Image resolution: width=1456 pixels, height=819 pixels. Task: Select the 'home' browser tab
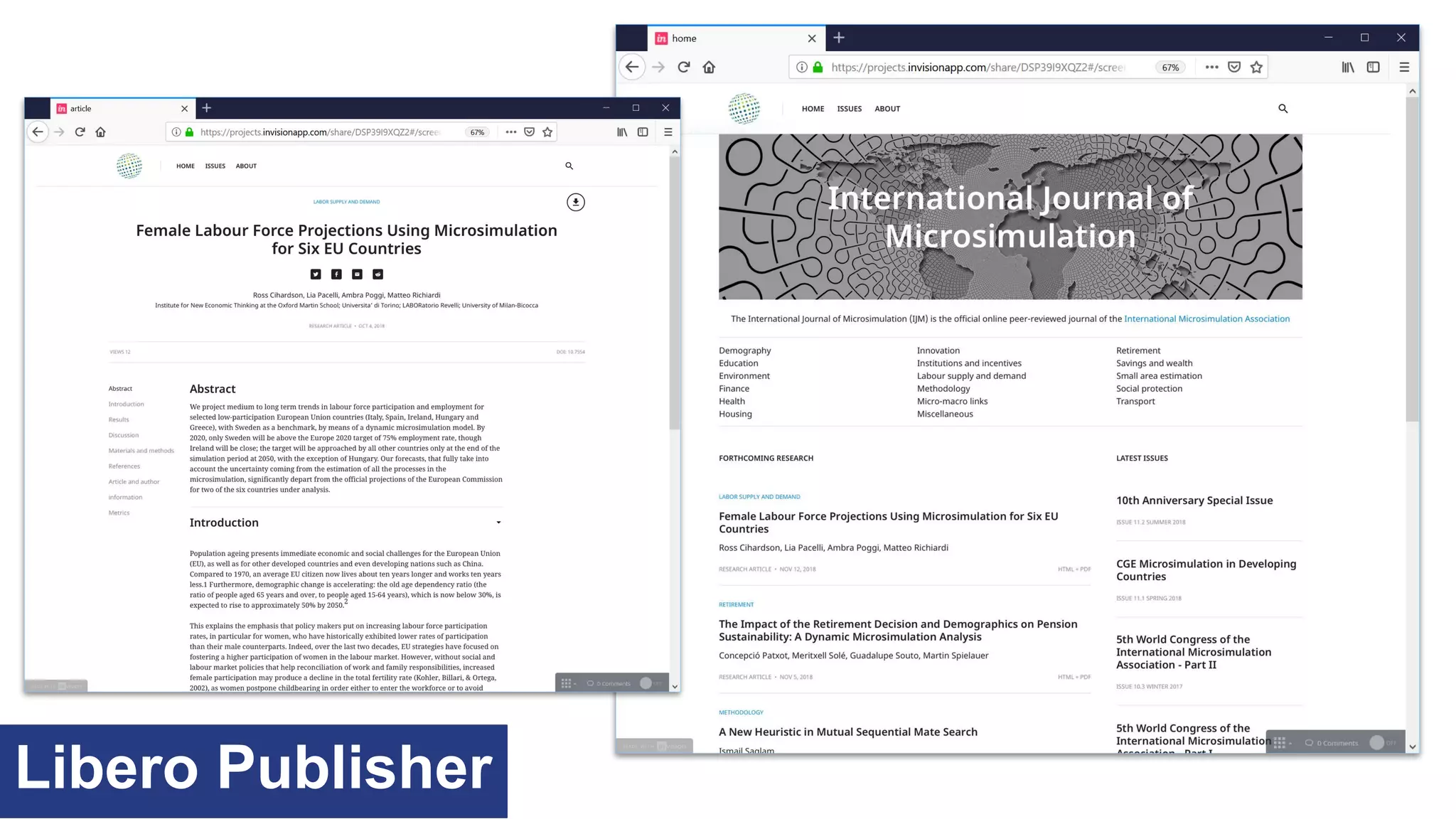point(736,38)
